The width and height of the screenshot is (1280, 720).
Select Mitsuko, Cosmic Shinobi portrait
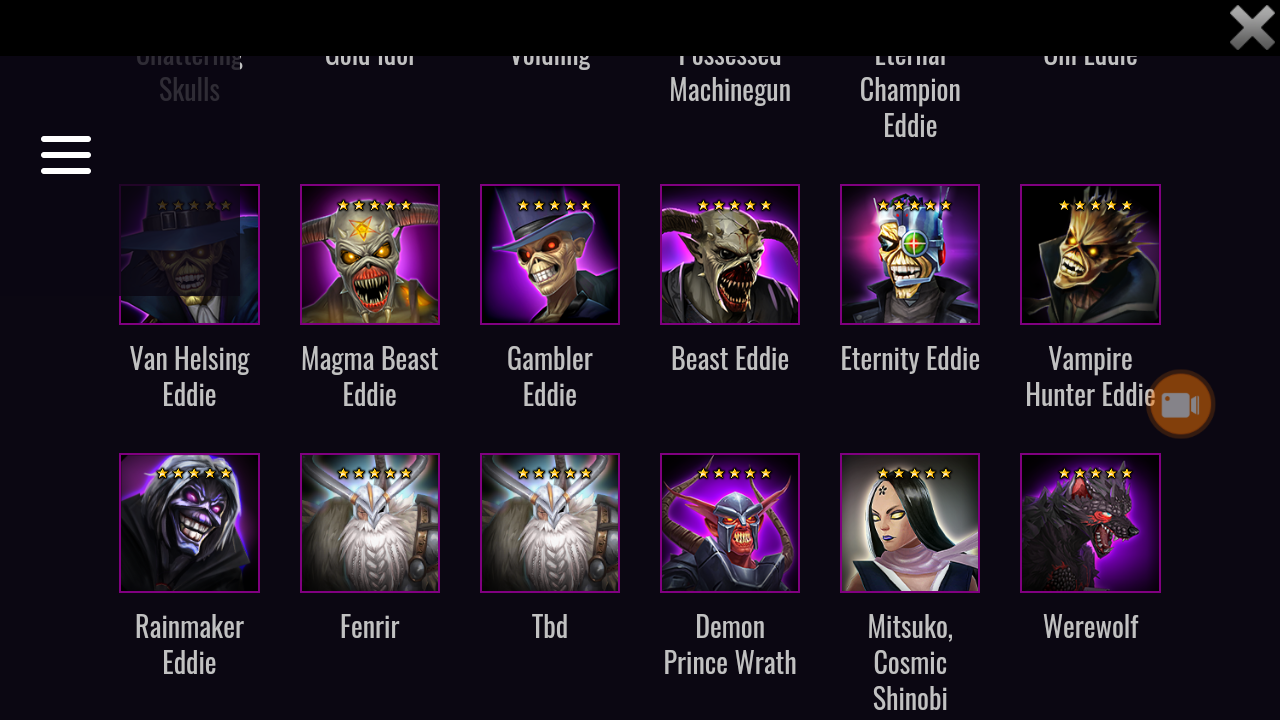click(910, 523)
